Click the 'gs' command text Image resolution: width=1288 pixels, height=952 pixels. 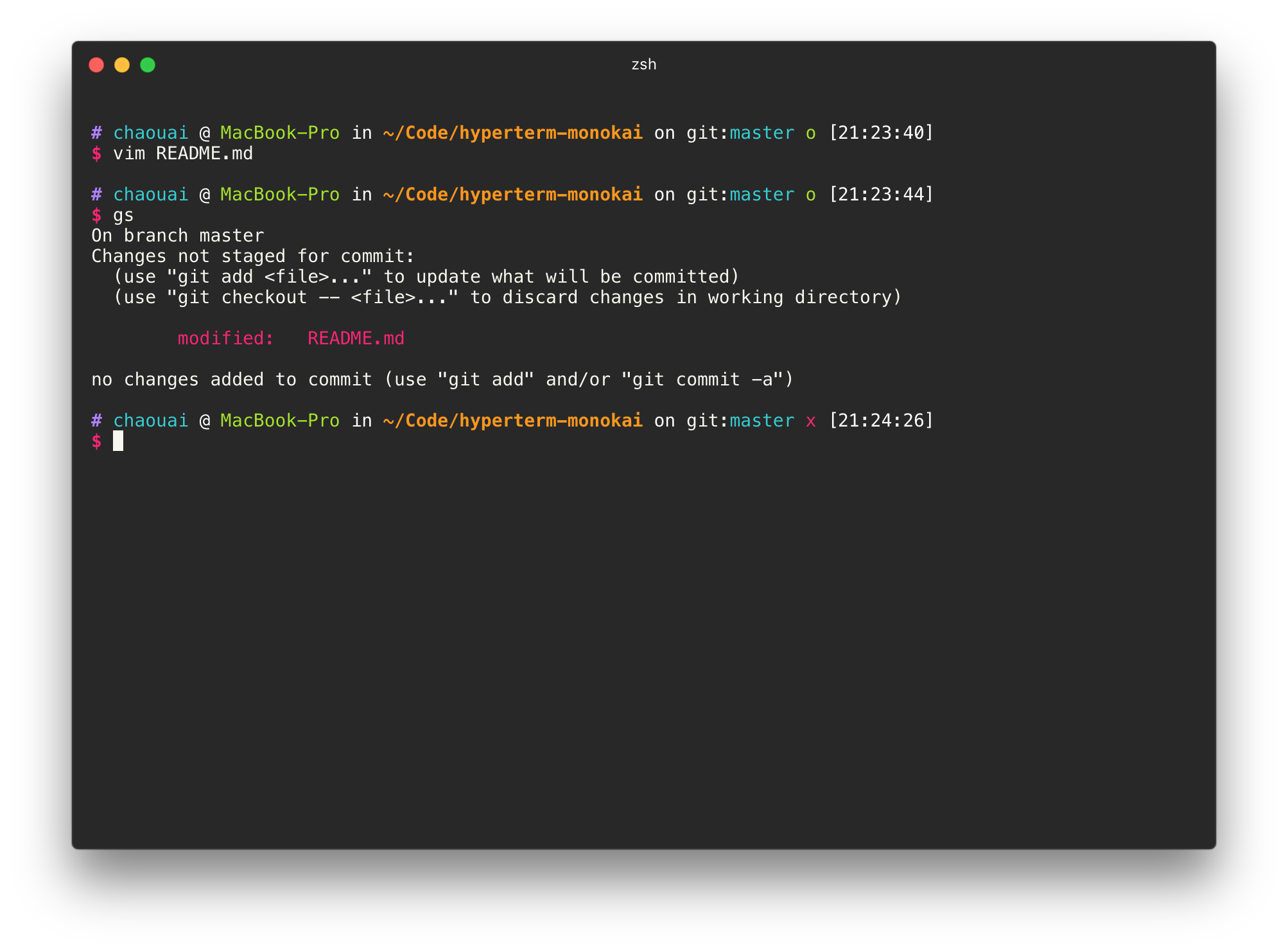coord(123,215)
